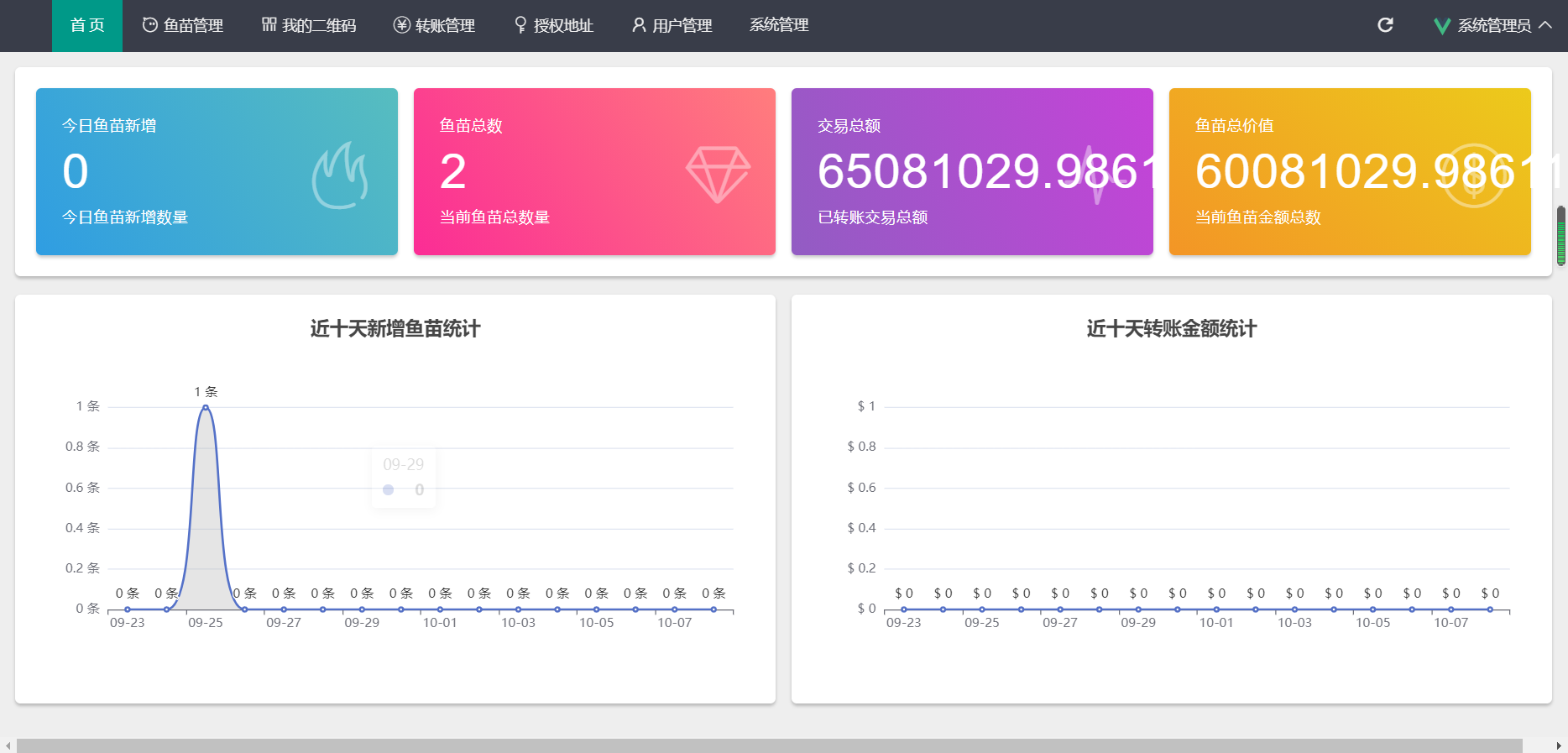
Task: Click the vertical scrollbar thumb at right
Action: coord(1561,236)
